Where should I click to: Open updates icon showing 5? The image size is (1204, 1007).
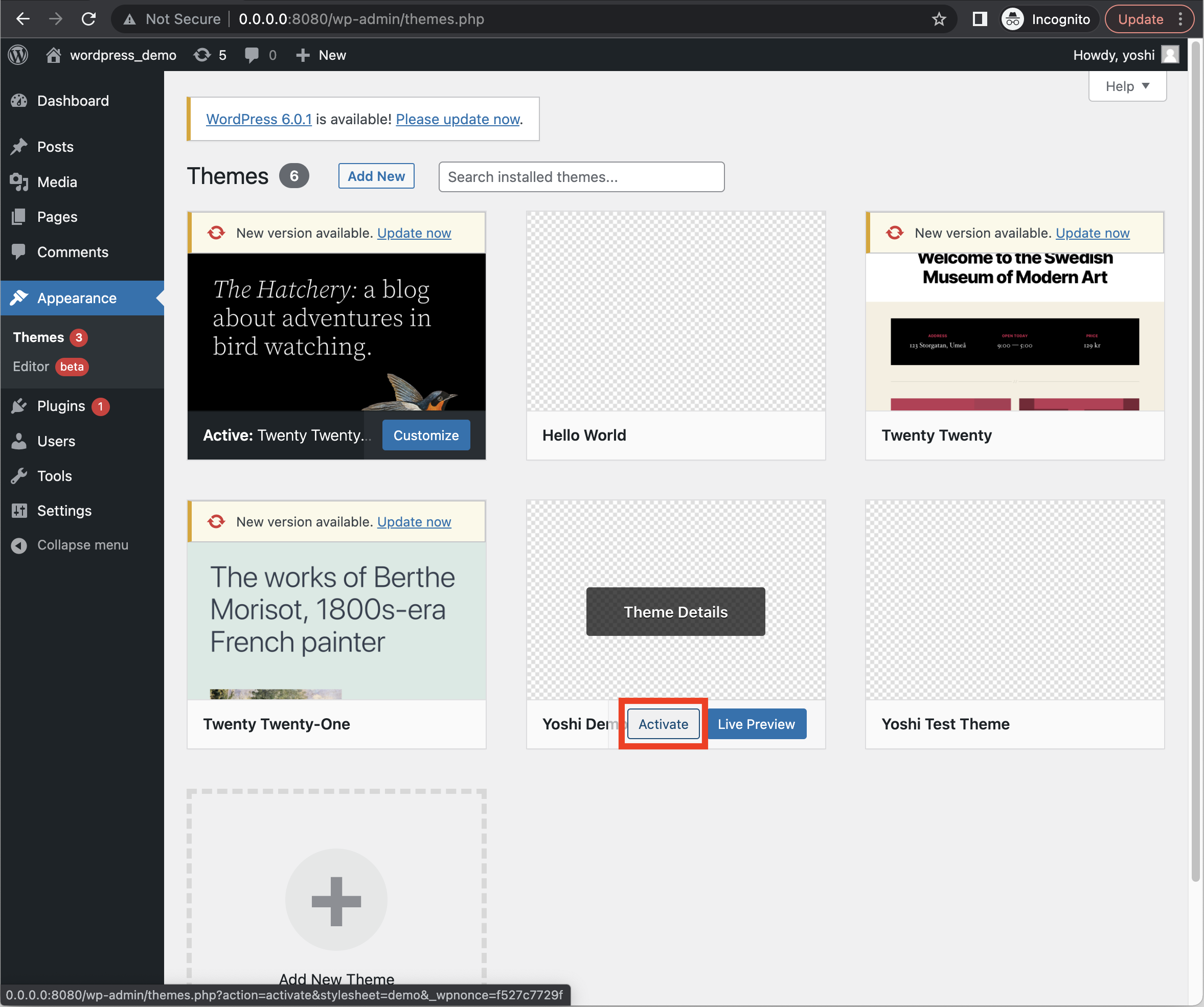pos(202,55)
